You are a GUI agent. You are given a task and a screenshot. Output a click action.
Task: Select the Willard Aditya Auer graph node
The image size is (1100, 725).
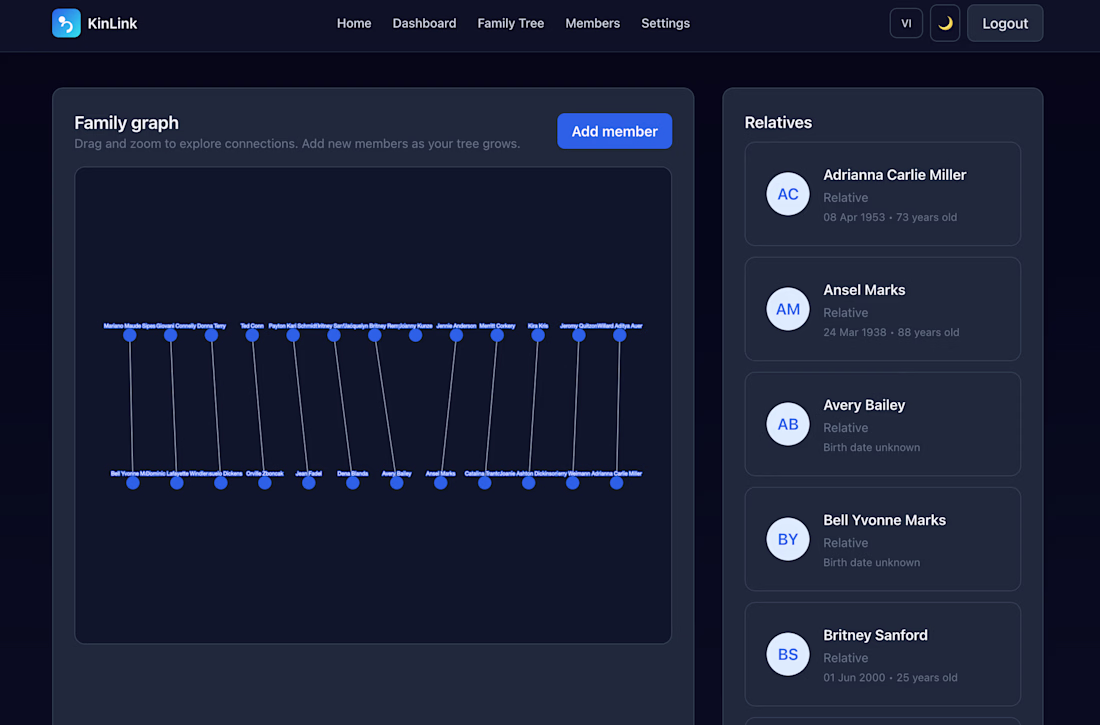click(619, 335)
